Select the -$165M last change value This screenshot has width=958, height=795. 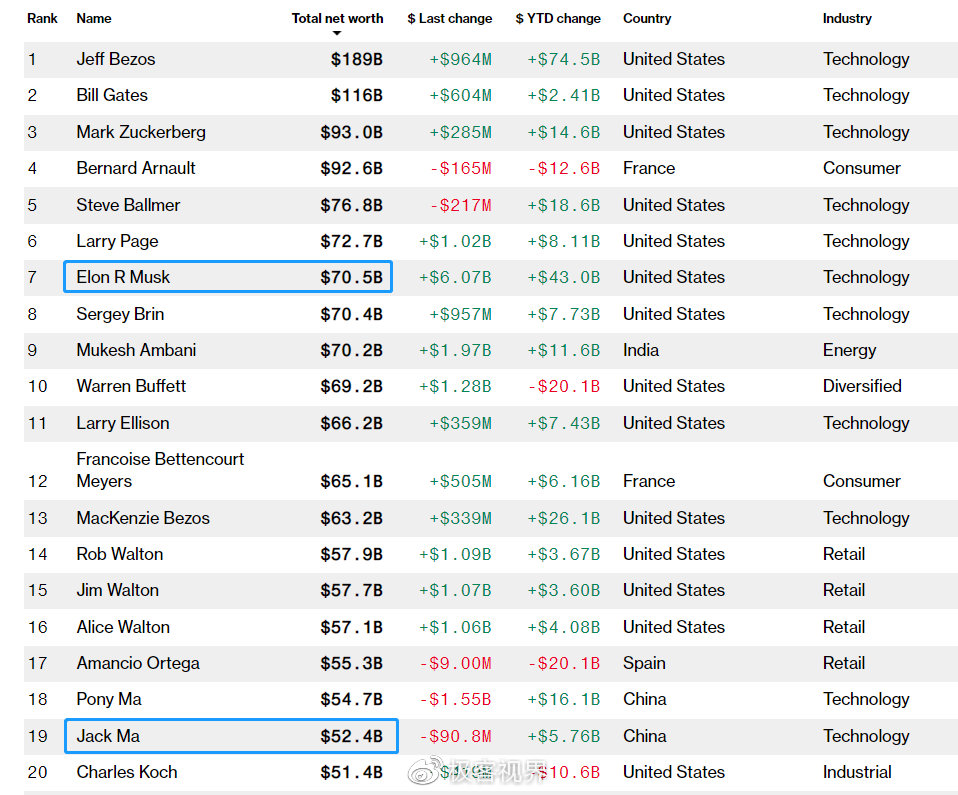[461, 168]
